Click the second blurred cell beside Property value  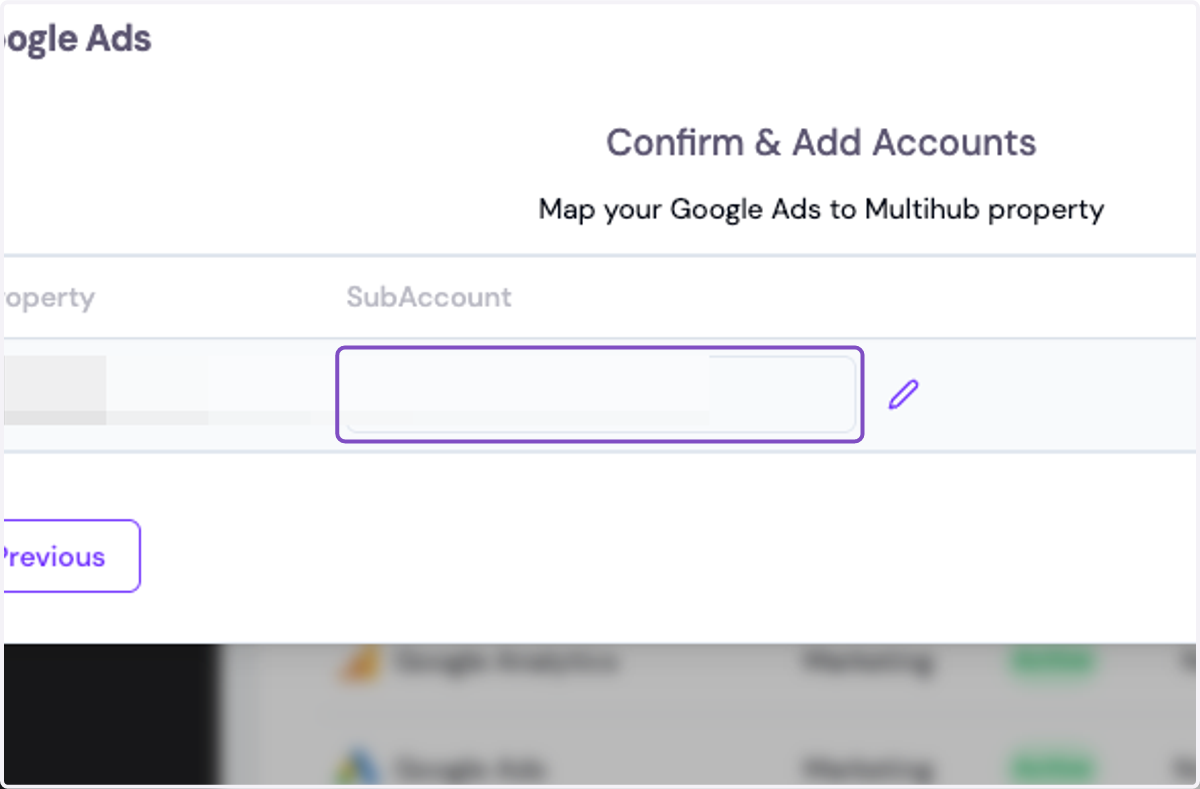coord(272,390)
